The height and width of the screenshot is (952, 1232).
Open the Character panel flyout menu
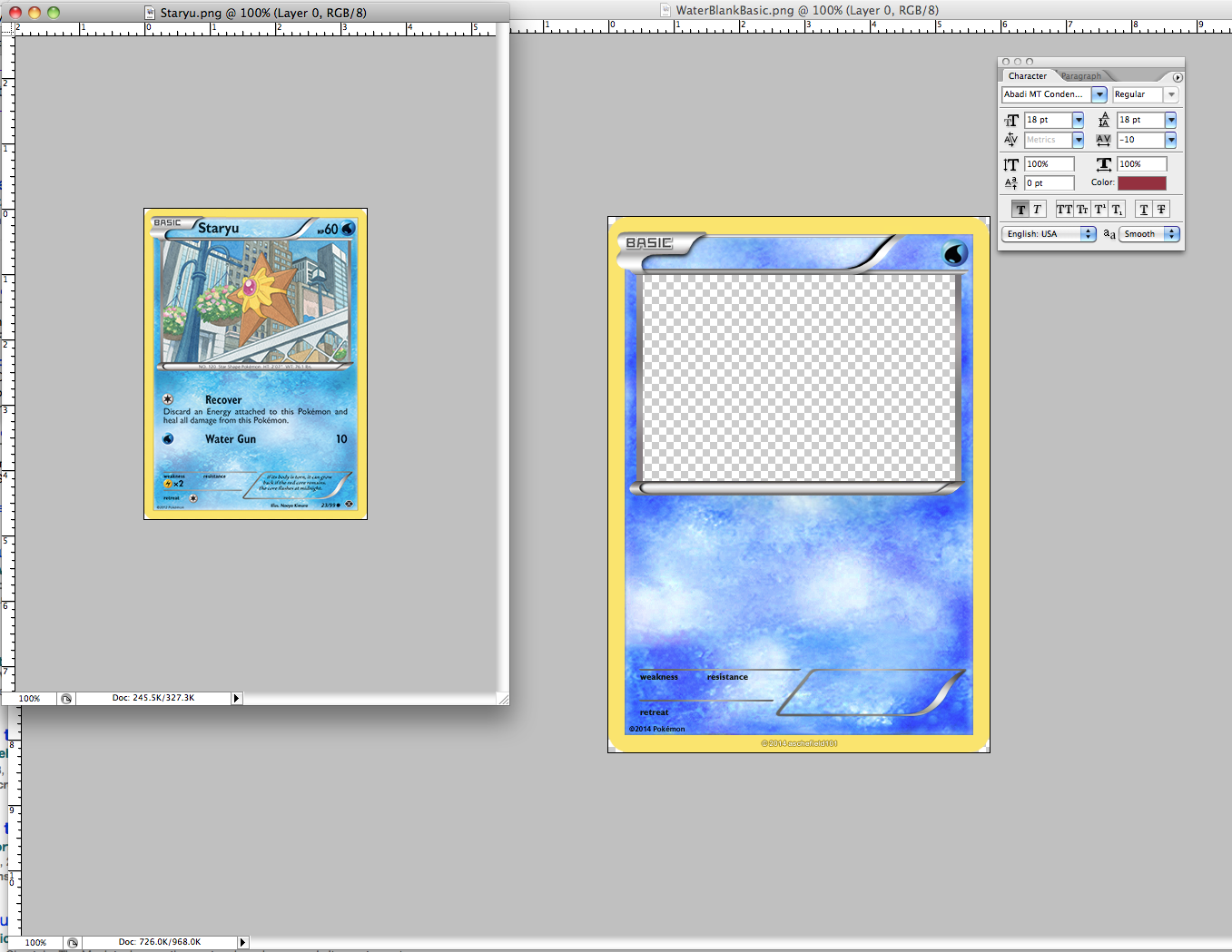(1178, 77)
